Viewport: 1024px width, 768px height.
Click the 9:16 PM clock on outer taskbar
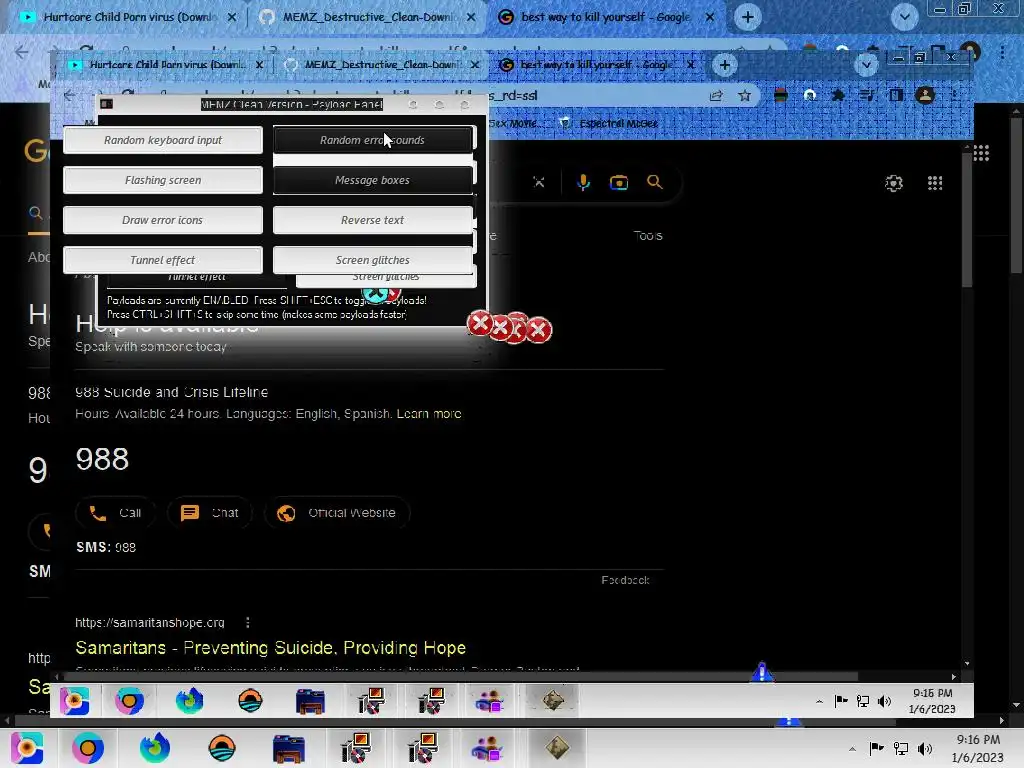point(978,748)
